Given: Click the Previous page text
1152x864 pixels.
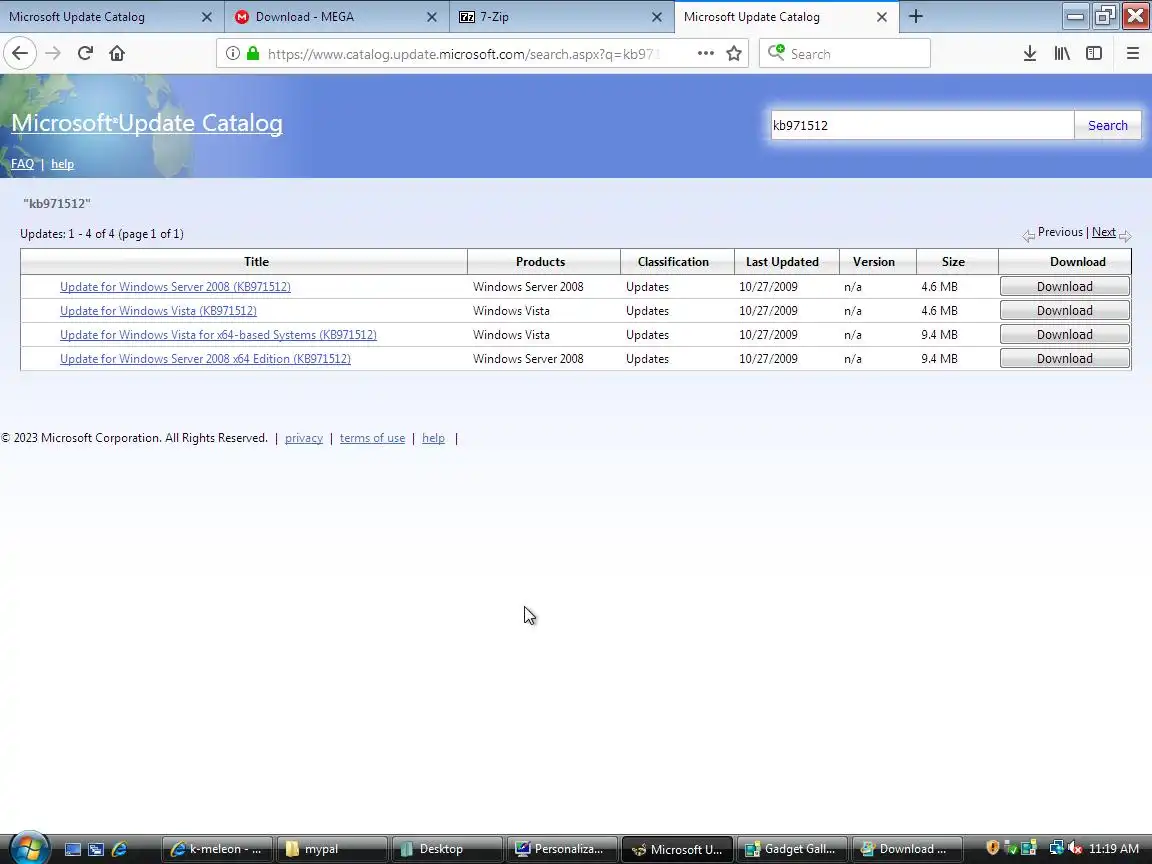Looking at the screenshot, I should click(x=1060, y=232).
